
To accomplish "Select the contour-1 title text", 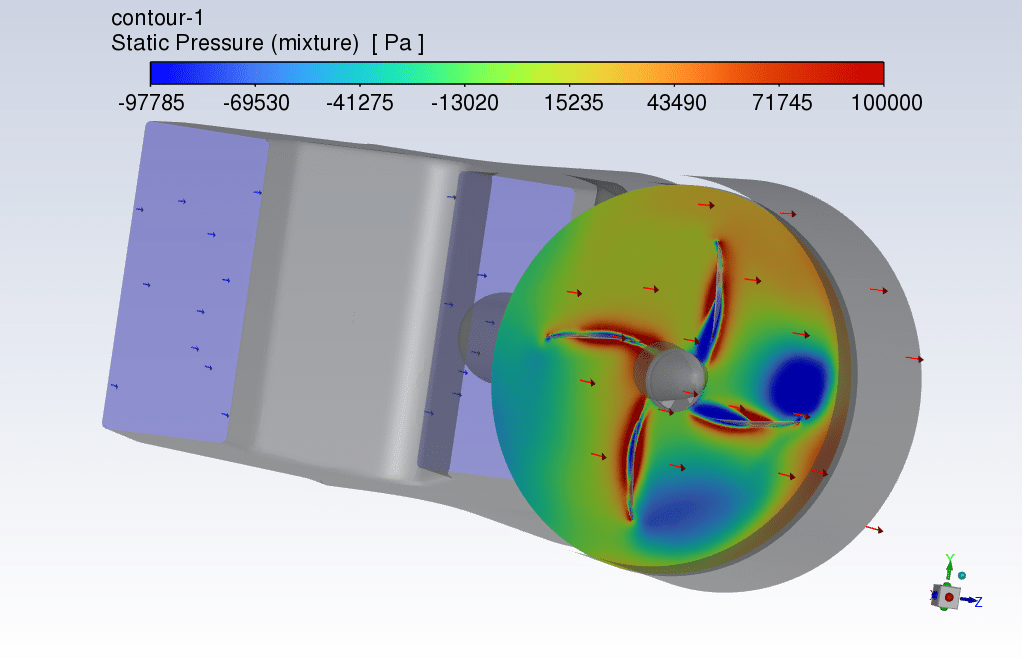I will click(156, 19).
